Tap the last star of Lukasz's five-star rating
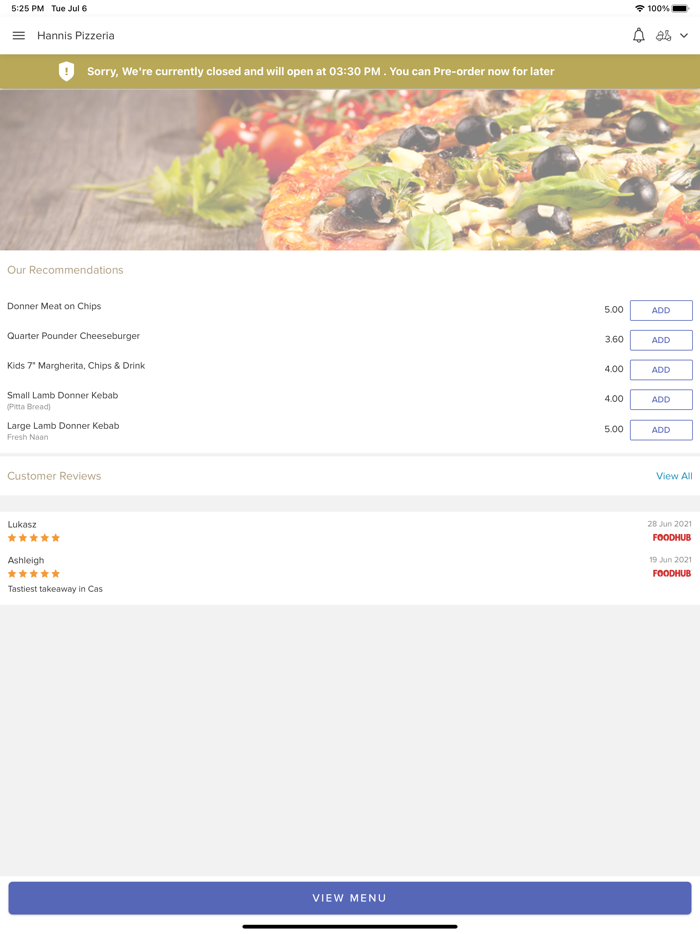The image size is (700, 934). (x=56, y=537)
